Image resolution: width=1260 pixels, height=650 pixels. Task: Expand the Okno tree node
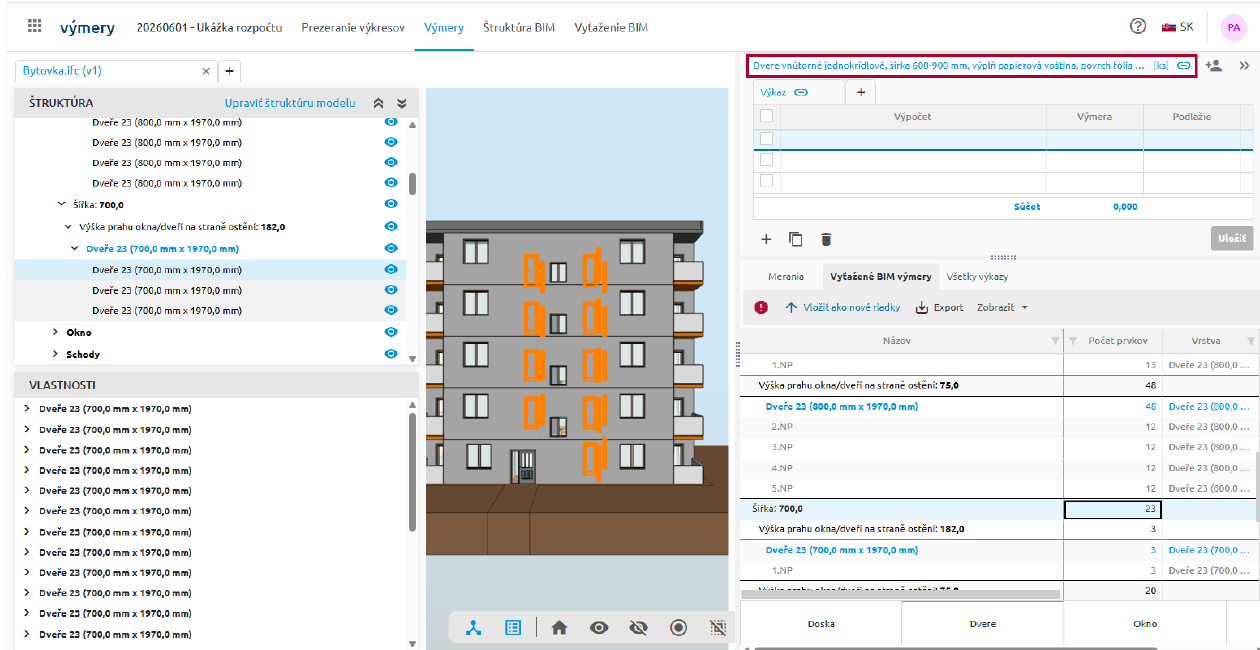(55, 332)
